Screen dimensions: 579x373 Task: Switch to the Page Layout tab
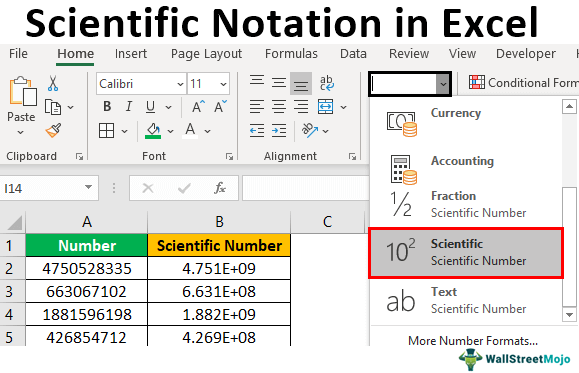point(206,54)
